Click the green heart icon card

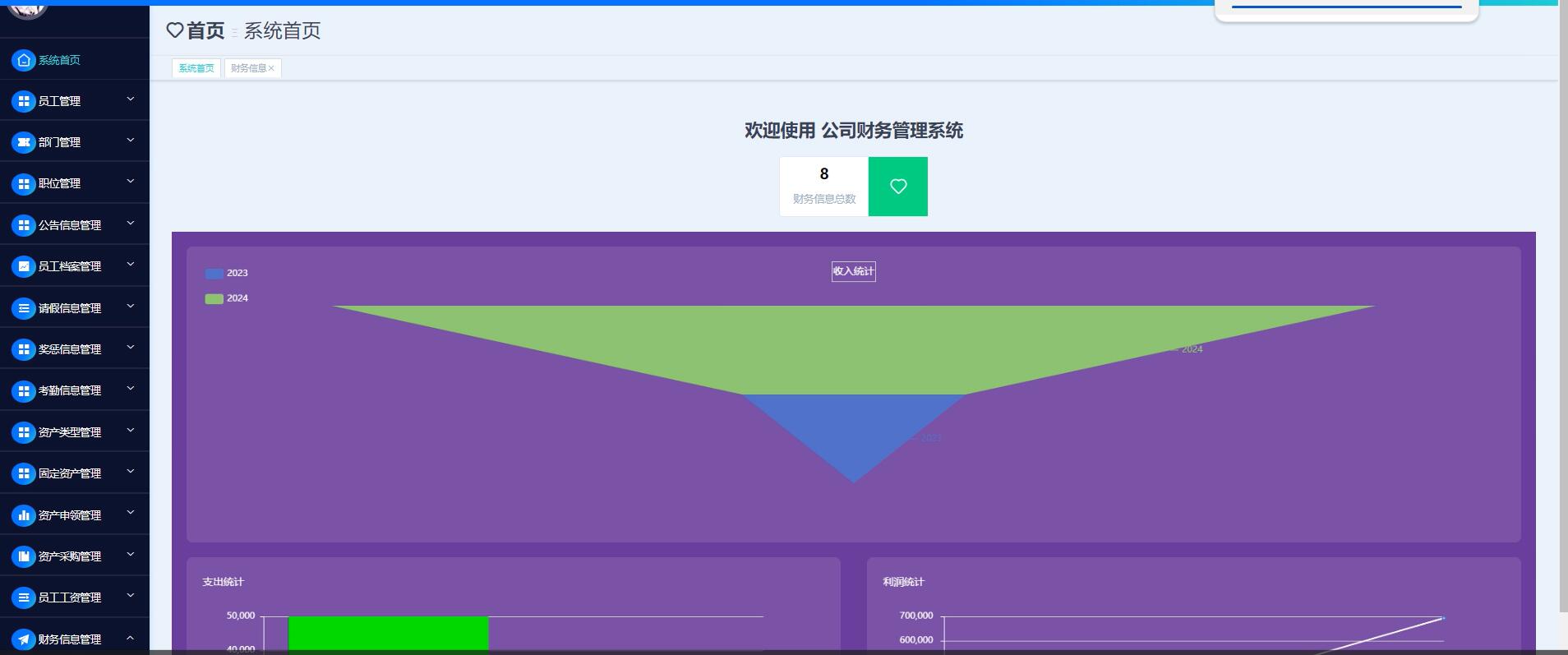click(x=898, y=187)
